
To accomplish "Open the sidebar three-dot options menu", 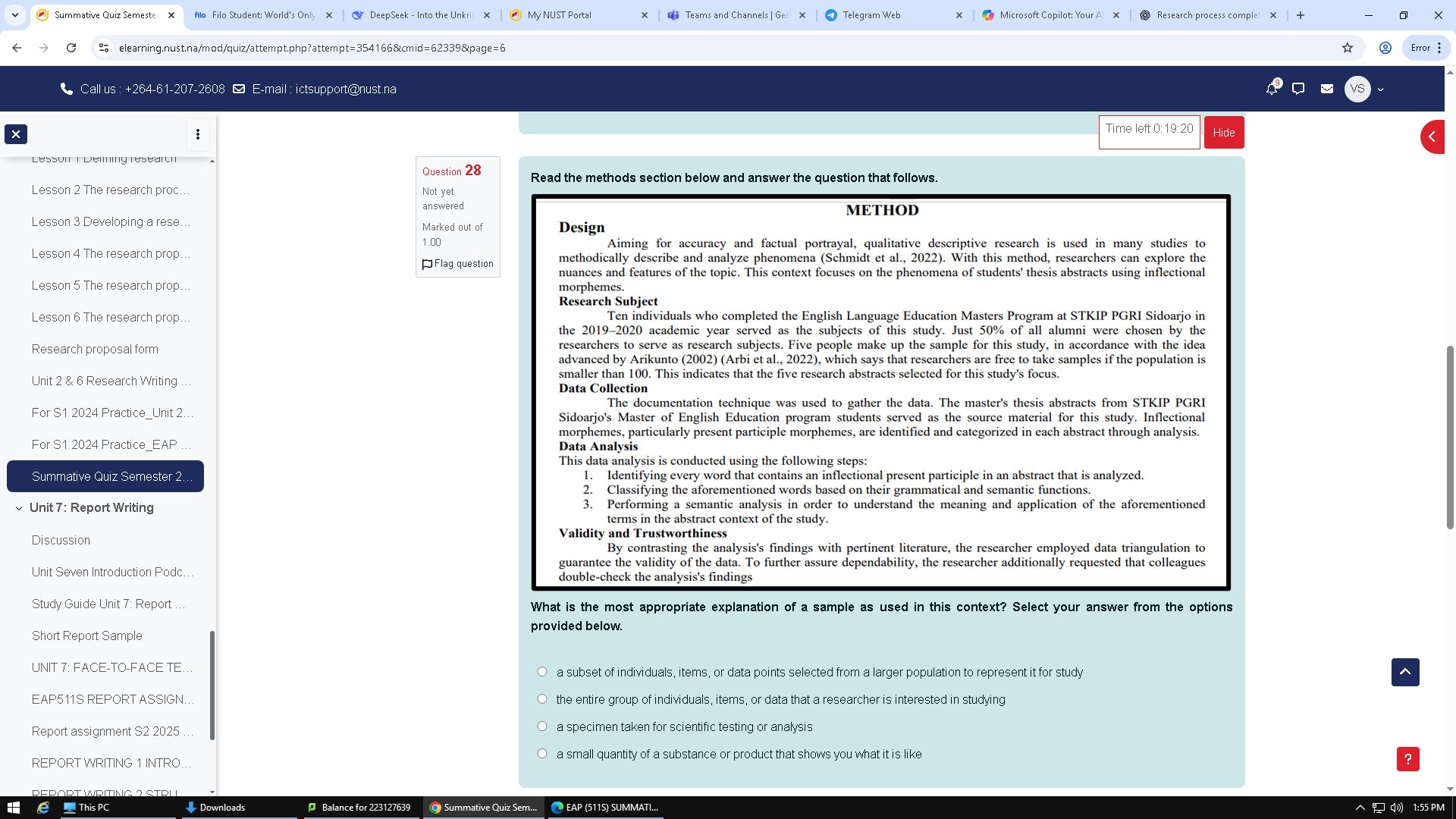I will pos(198,134).
